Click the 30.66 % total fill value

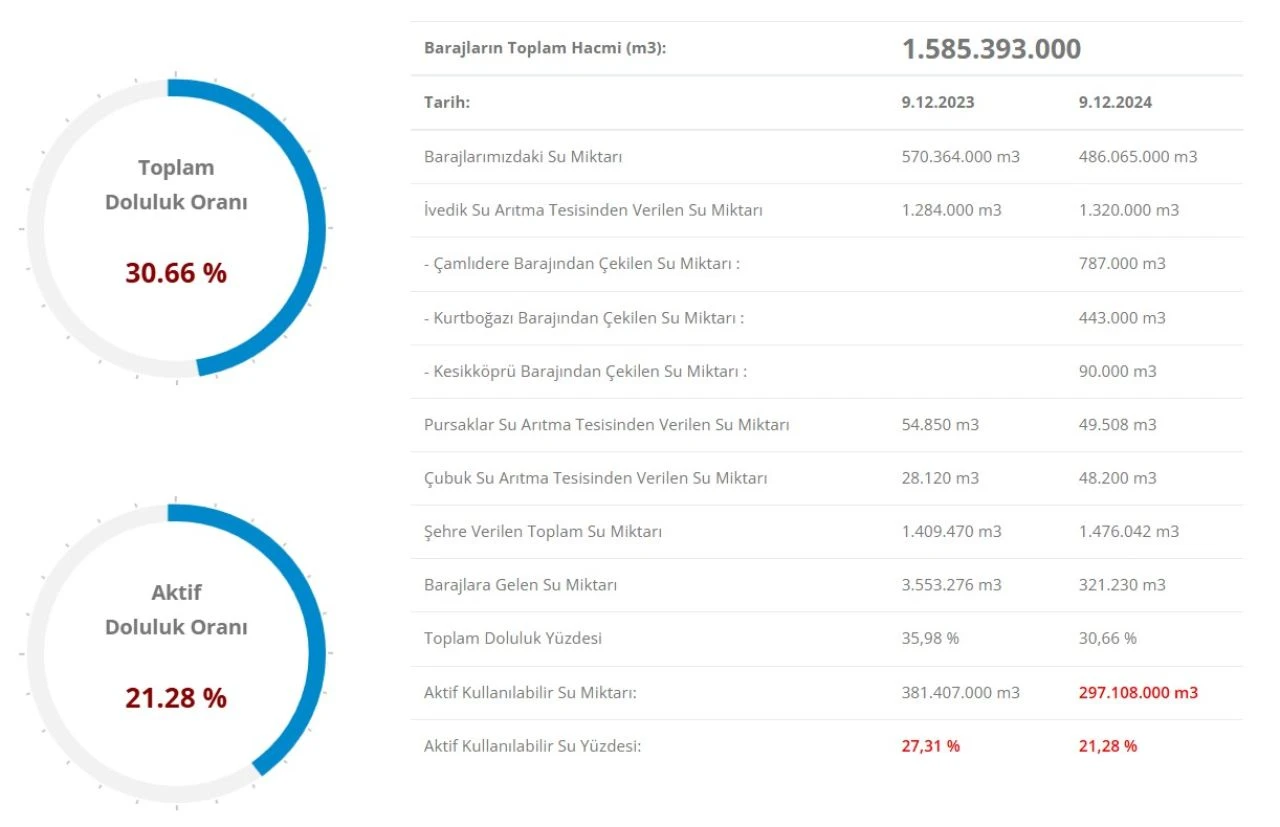176,273
